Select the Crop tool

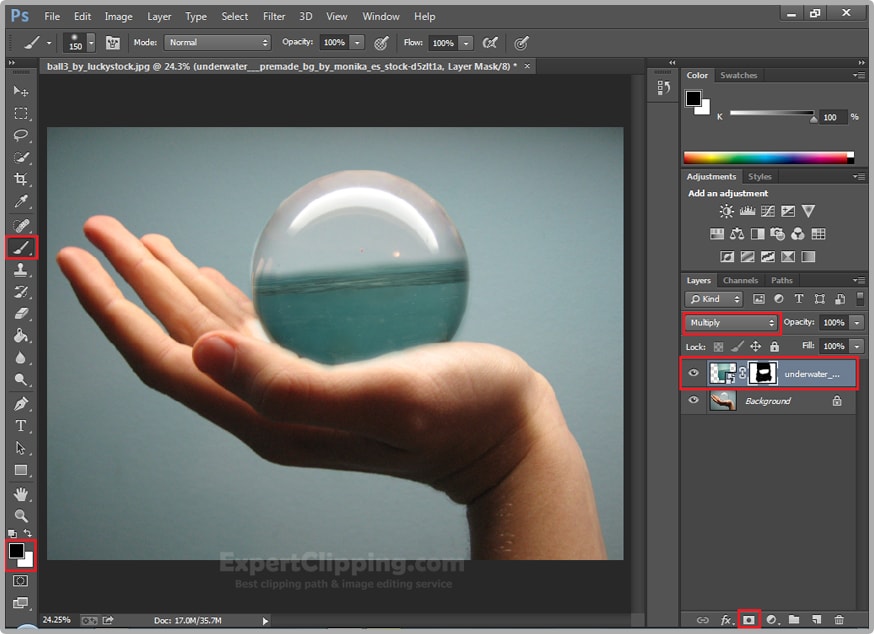click(20, 181)
